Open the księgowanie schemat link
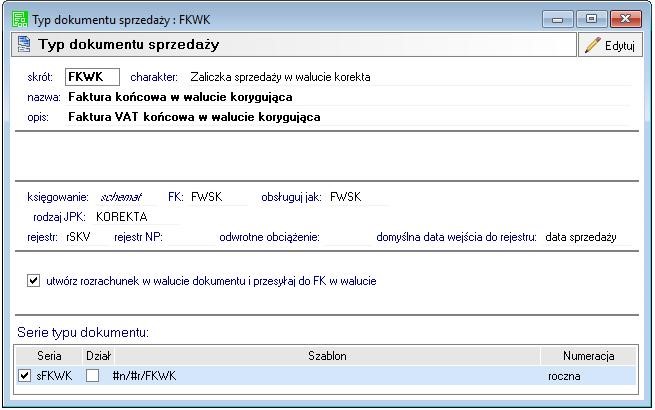Screen dimensions: 655x410 [121, 197]
